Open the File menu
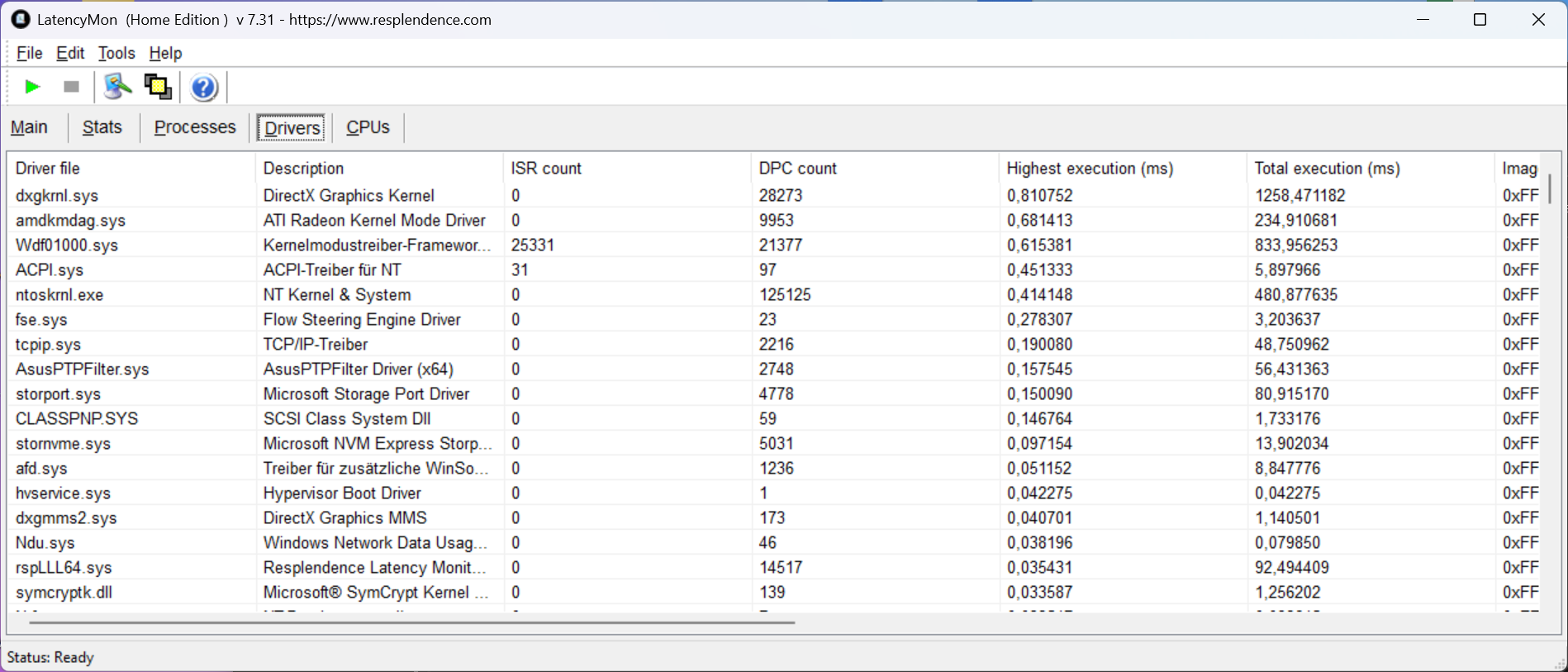Viewport: 1568px width, 672px height. (x=29, y=53)
